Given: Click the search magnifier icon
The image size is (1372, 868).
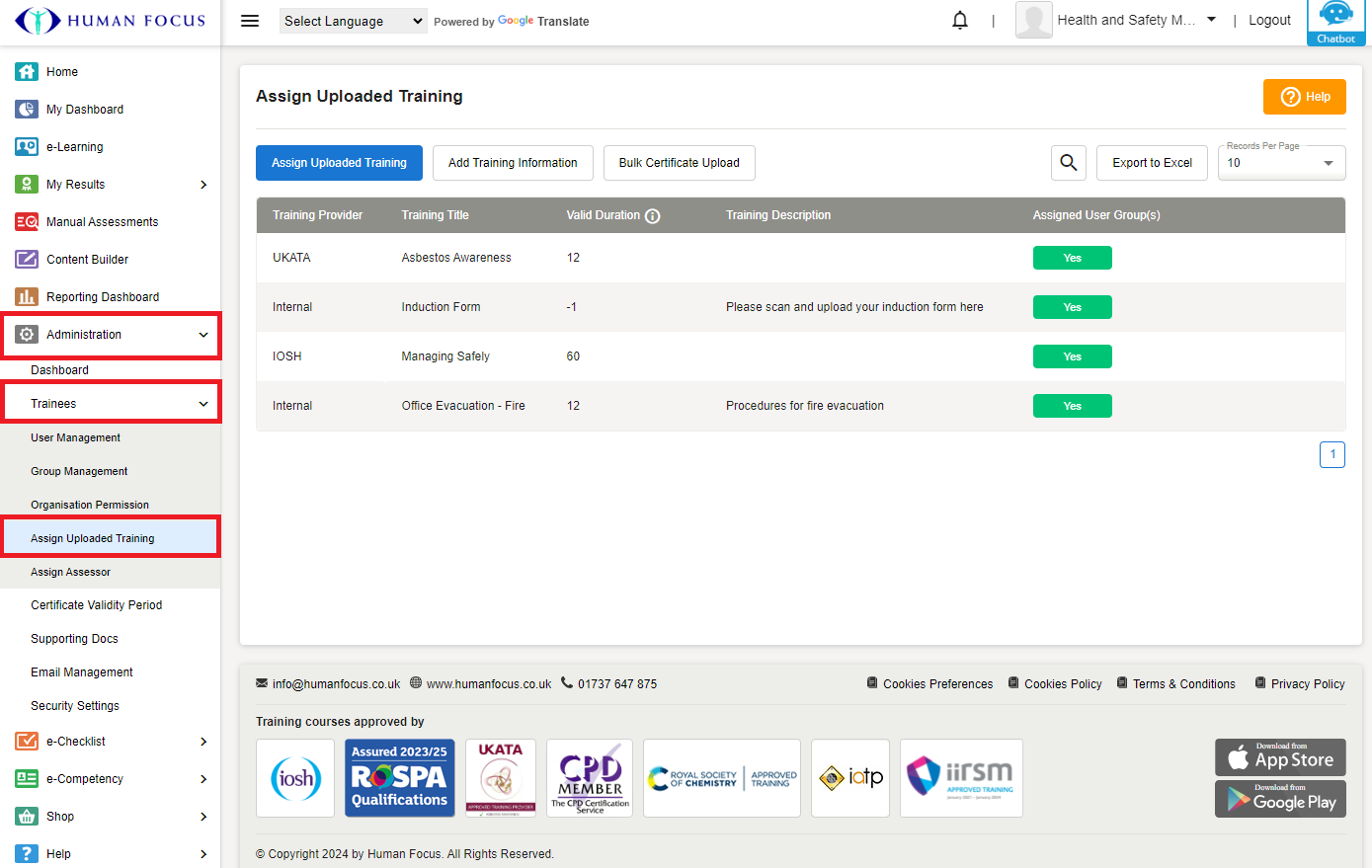Looking at the screenshot, I should (x=1068, y=163).
